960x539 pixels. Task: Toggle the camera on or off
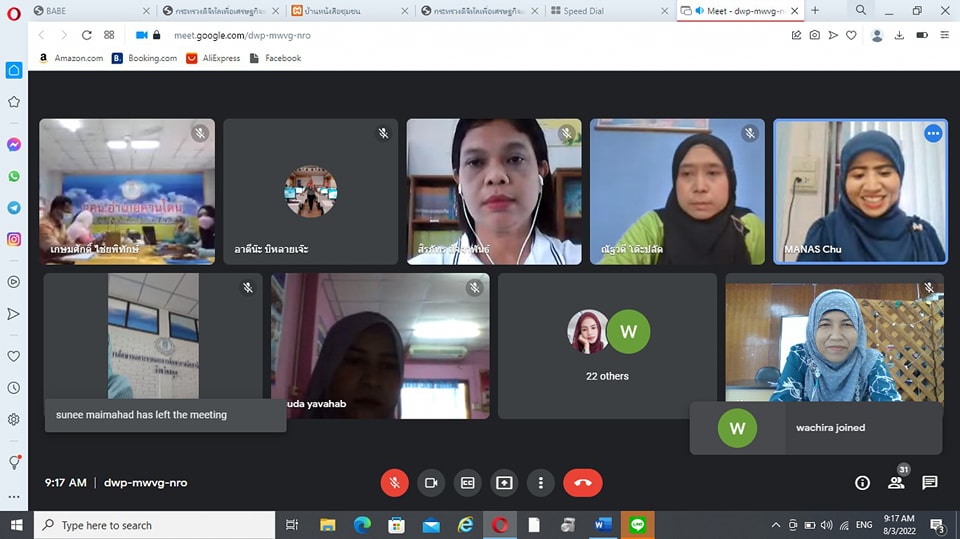pos(431,483)
